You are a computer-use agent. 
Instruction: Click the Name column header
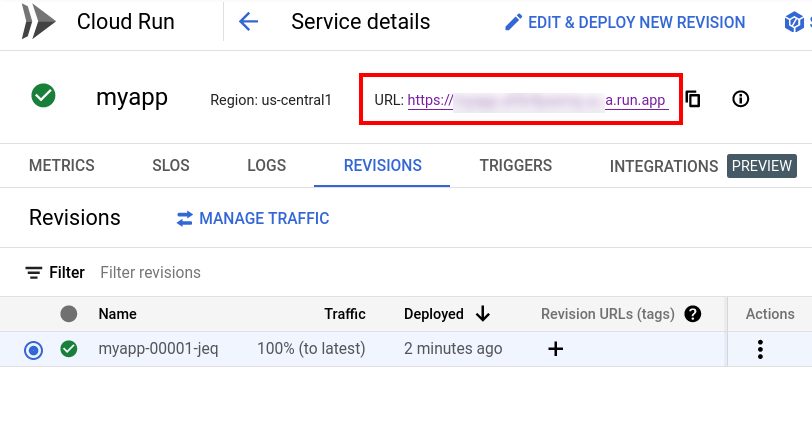(118, 314)
